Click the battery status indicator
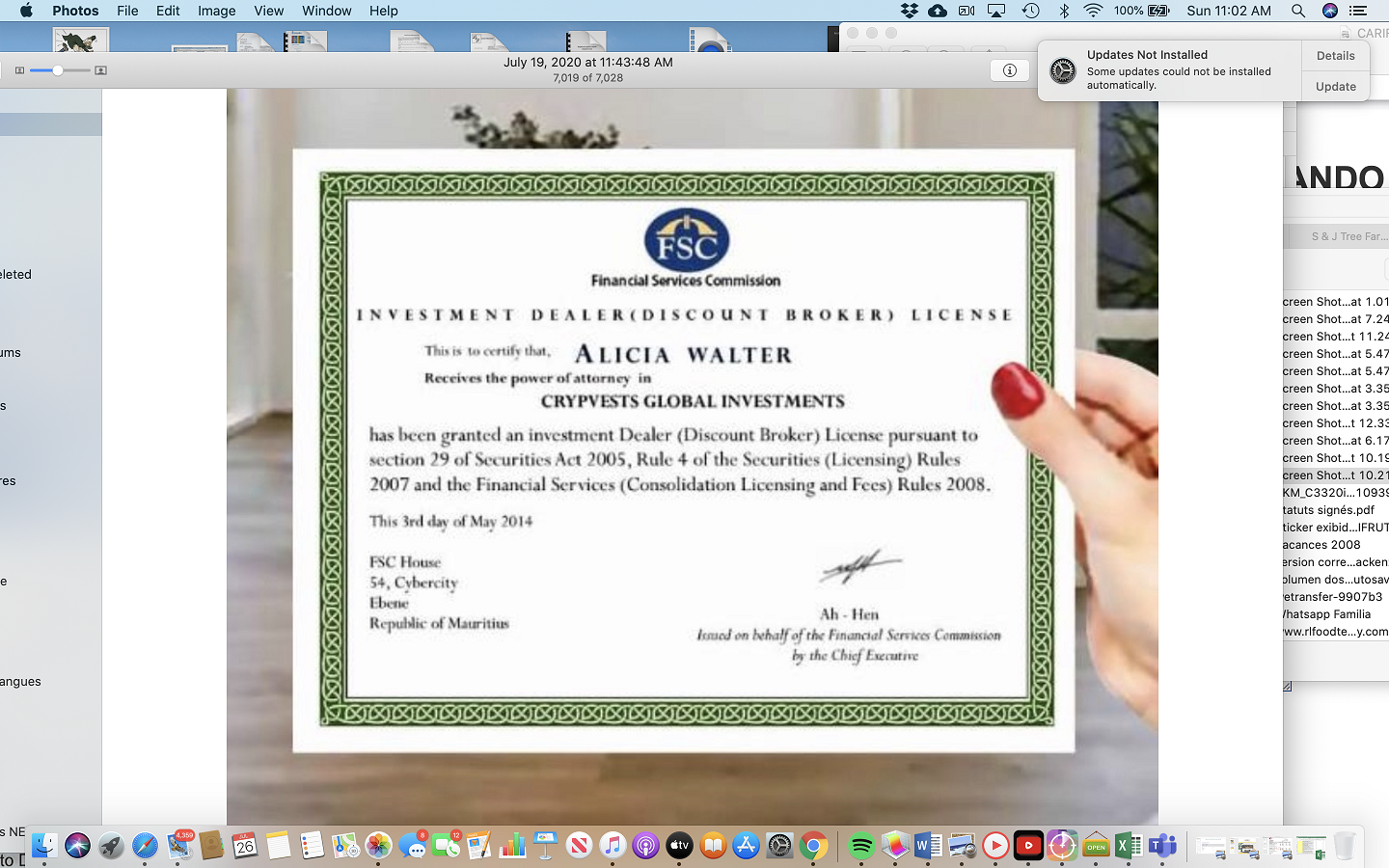This screenshot has width=1389, height=868. (x=1142, y=11)
